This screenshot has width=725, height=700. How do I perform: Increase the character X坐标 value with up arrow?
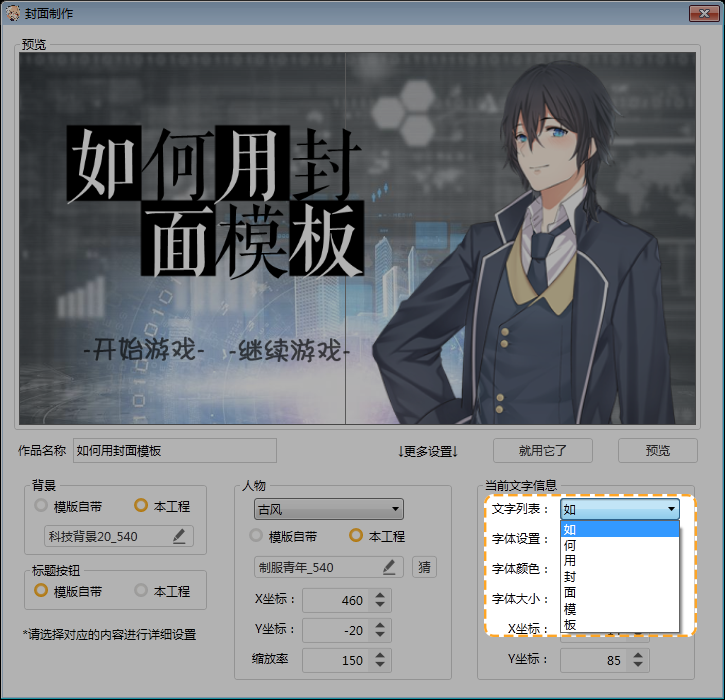379,595
